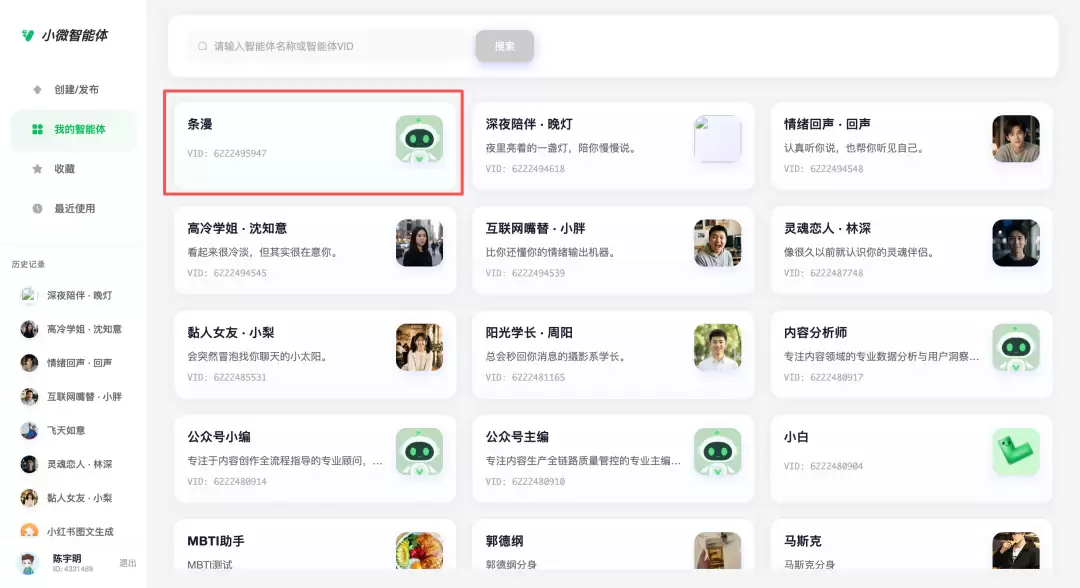This screenshot has height=588, width=1080.
Task: Click 情绪回声·回声 avatar photo
Action: pyautogui.click(x=1016, y=139)
